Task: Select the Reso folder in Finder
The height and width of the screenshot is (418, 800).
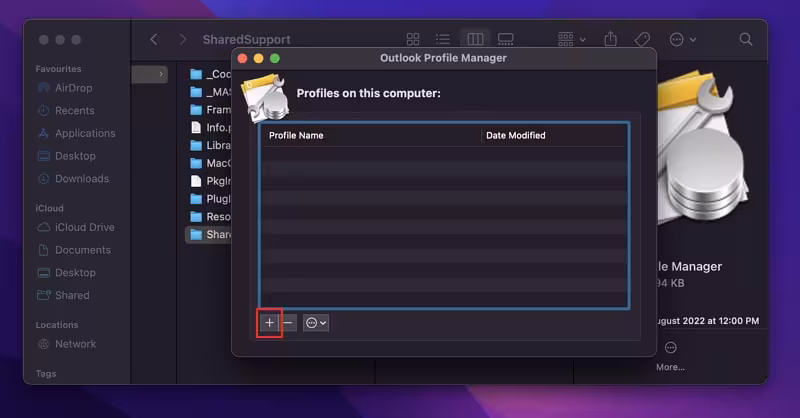Action: click(210, 217)
